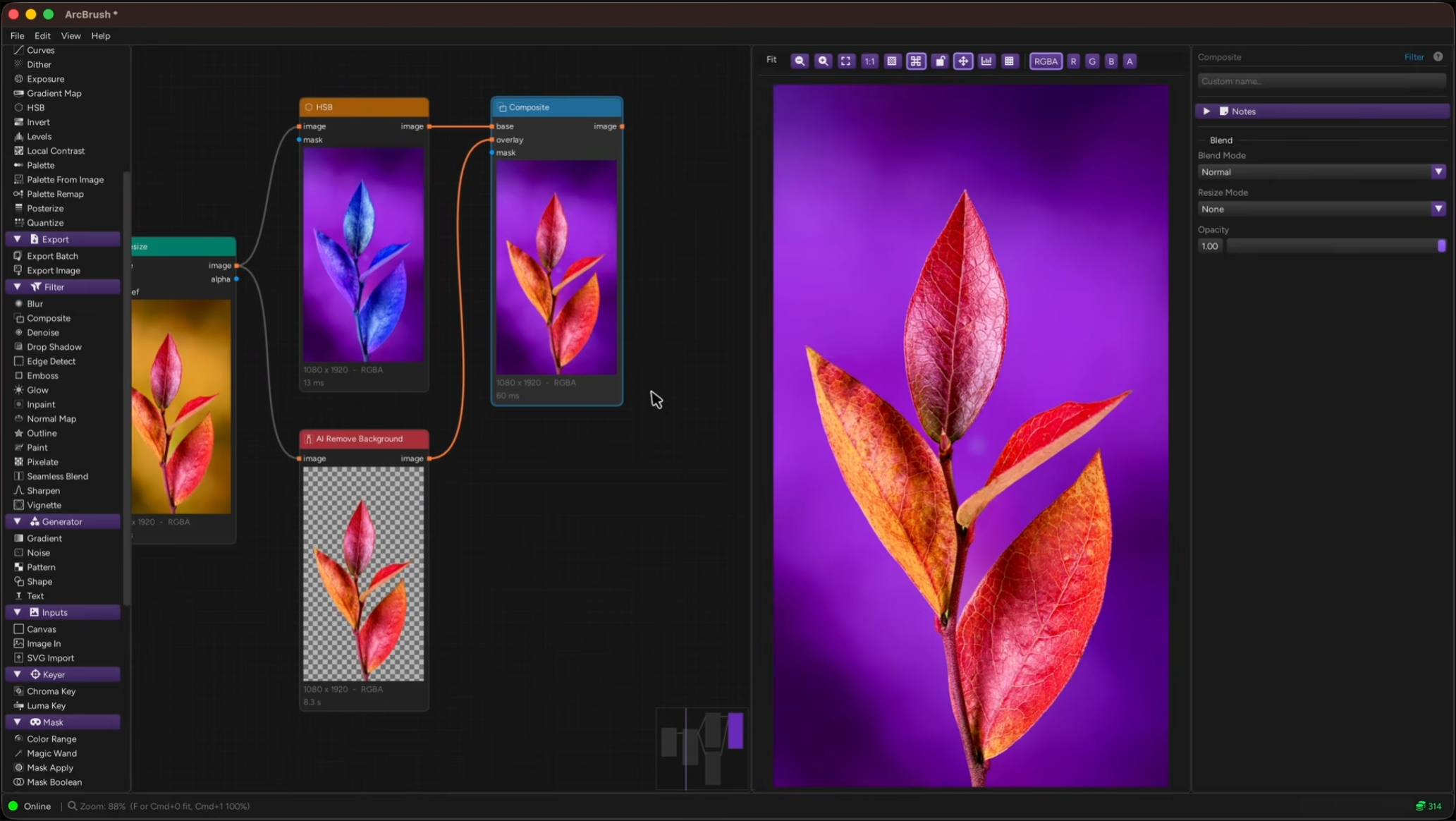The height and width of the screenshot is (821, 1456).
Task: Click the unlock padlock icon in preview toolbar
Action: (x=940, y=61)
